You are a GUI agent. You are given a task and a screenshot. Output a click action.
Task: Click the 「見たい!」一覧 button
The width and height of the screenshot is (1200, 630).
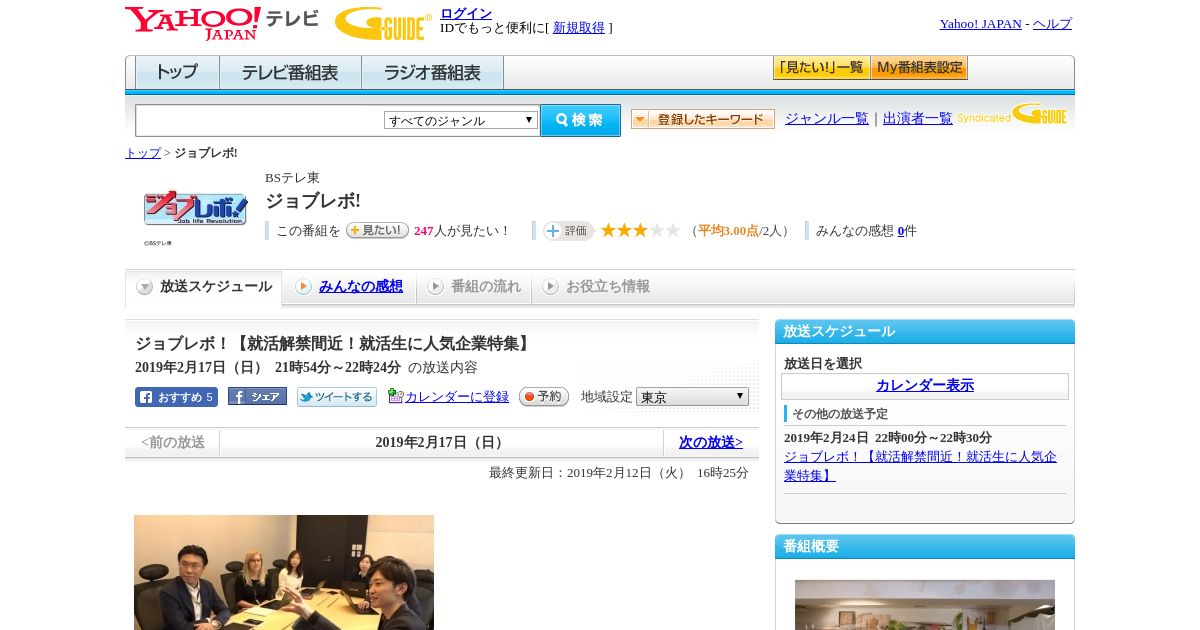pos(821,68)
